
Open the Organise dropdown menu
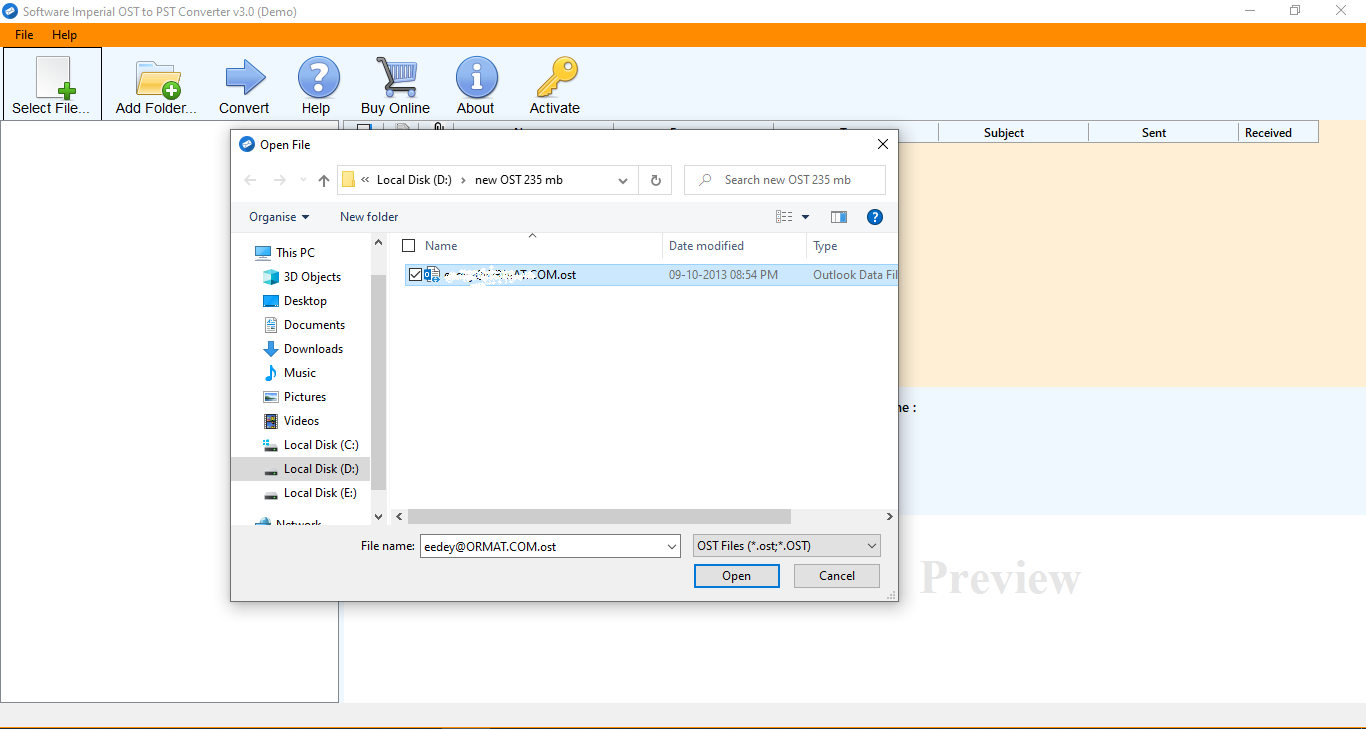click(279, 217)
